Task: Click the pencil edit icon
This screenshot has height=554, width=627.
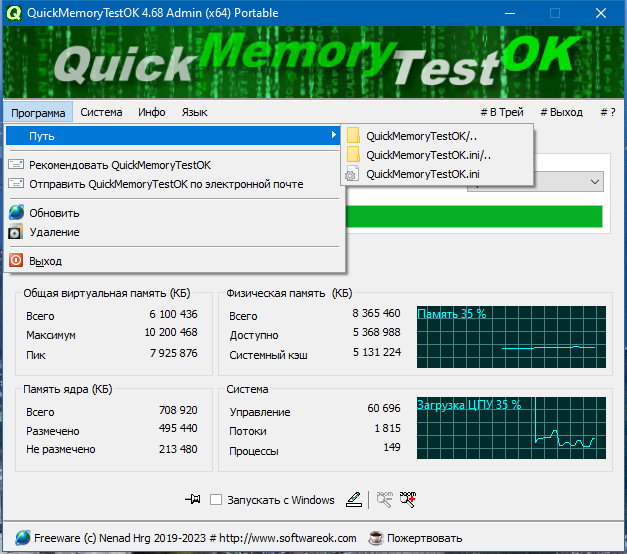Action: [354, 500]
